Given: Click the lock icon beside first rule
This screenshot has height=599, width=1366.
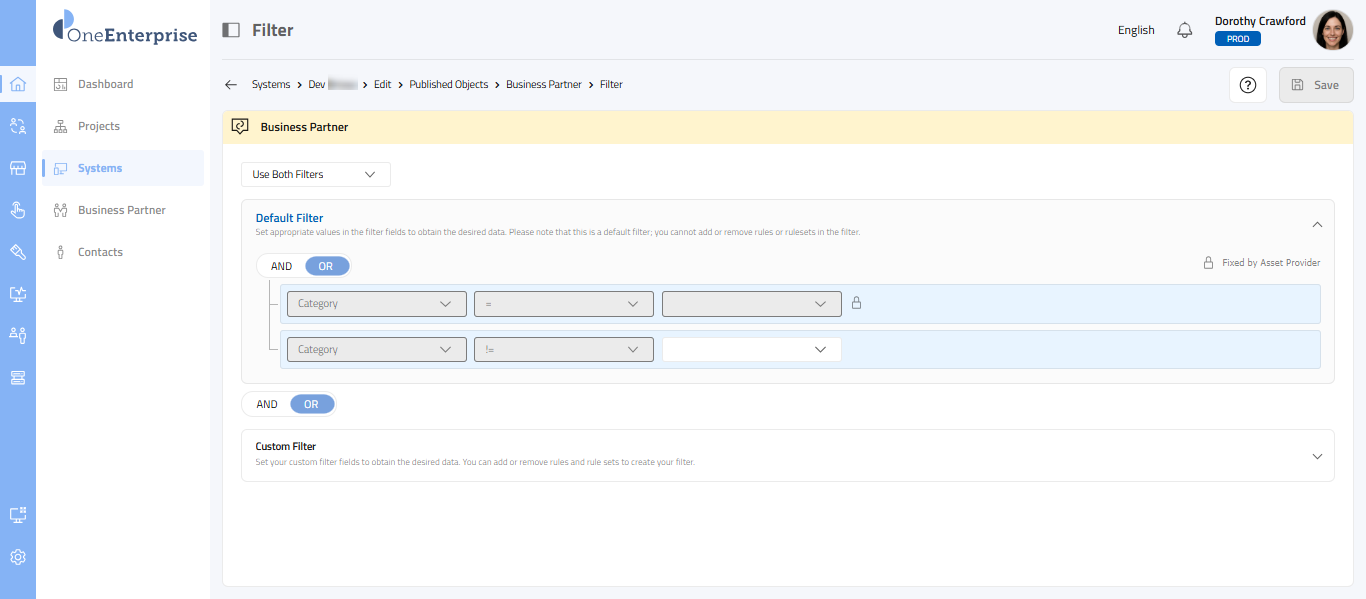Looking at the screenshot, I should click(855, 303).
